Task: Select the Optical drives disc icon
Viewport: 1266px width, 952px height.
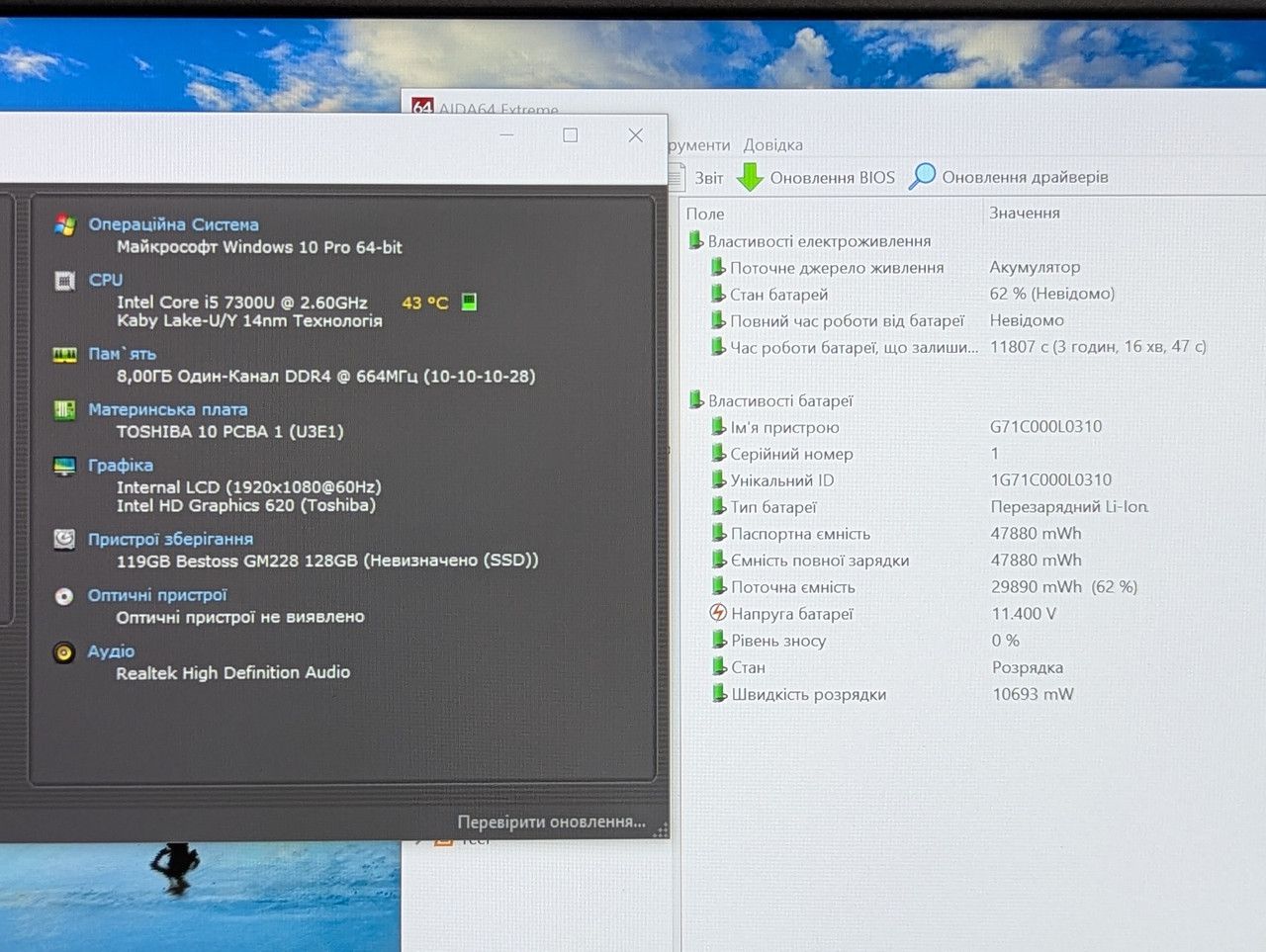Action: point(64,596)
